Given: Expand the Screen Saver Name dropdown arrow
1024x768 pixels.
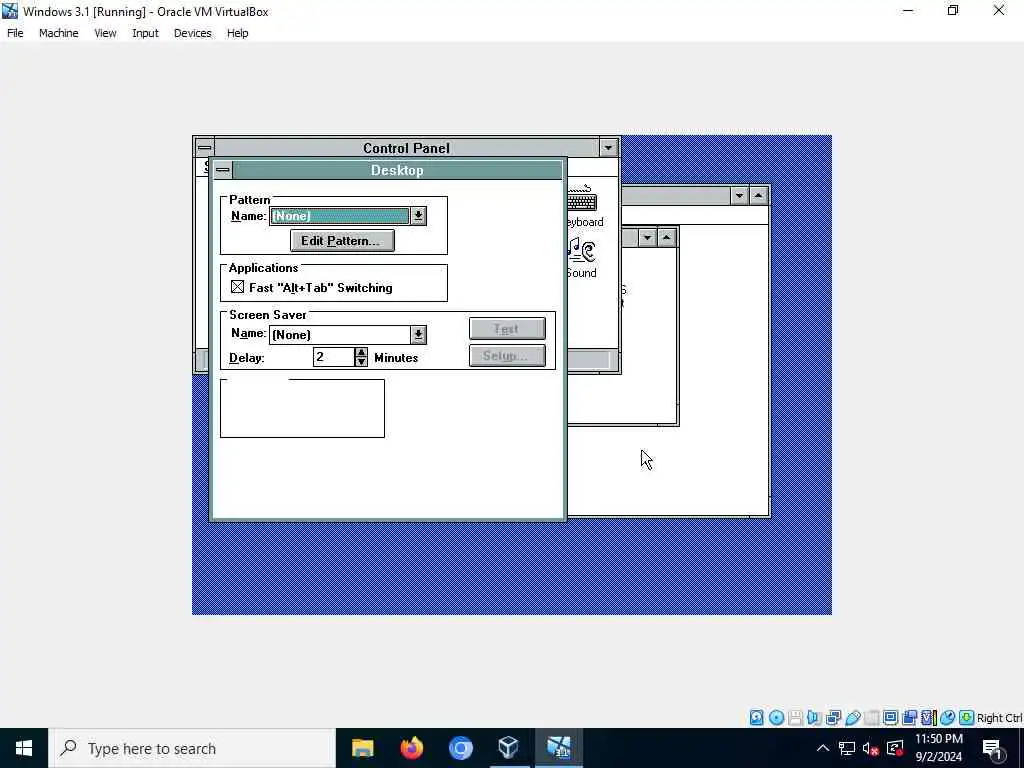Looking at the screenshot, I should pos(419,335).
